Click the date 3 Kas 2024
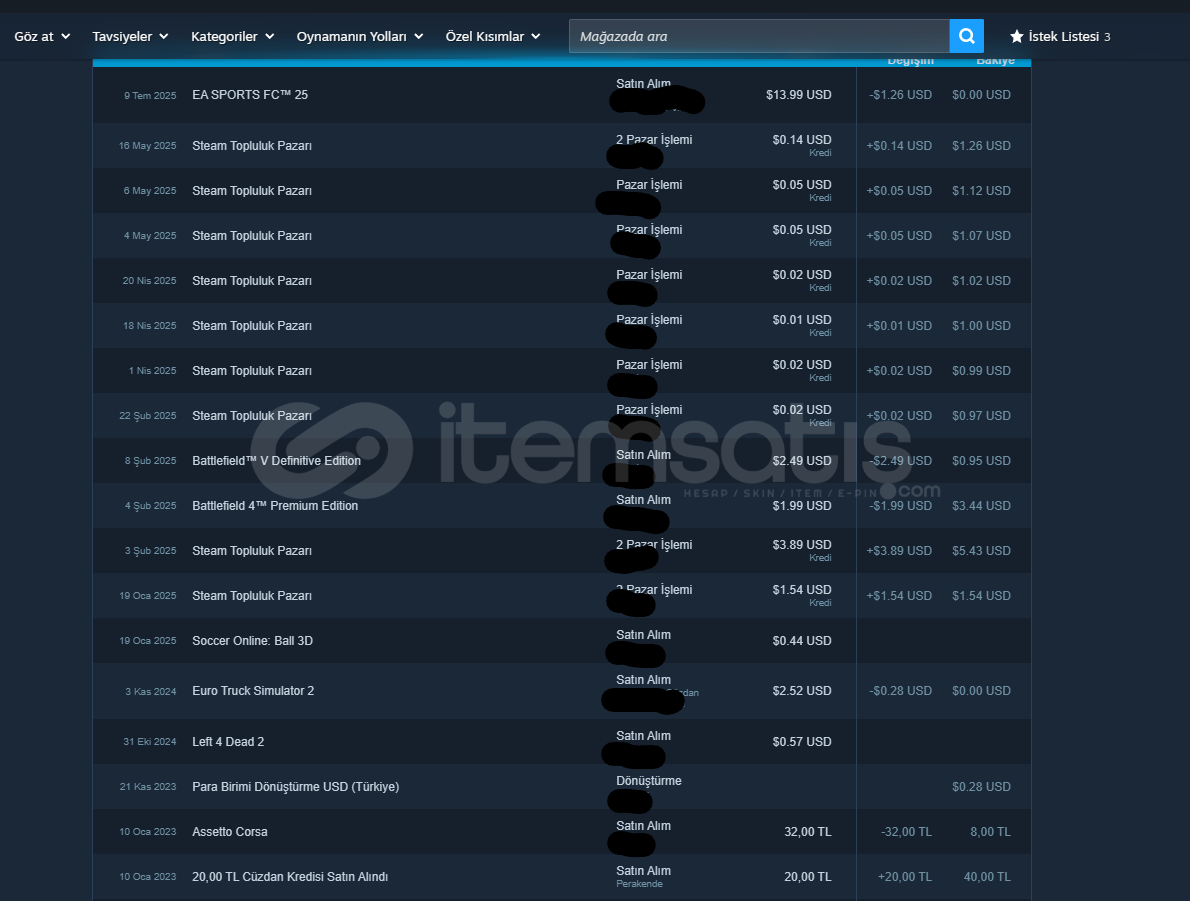 click(x=150, y=692)
